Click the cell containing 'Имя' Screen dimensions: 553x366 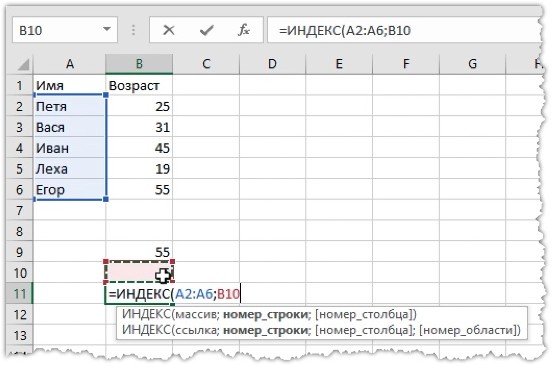[x=69, y=85]
